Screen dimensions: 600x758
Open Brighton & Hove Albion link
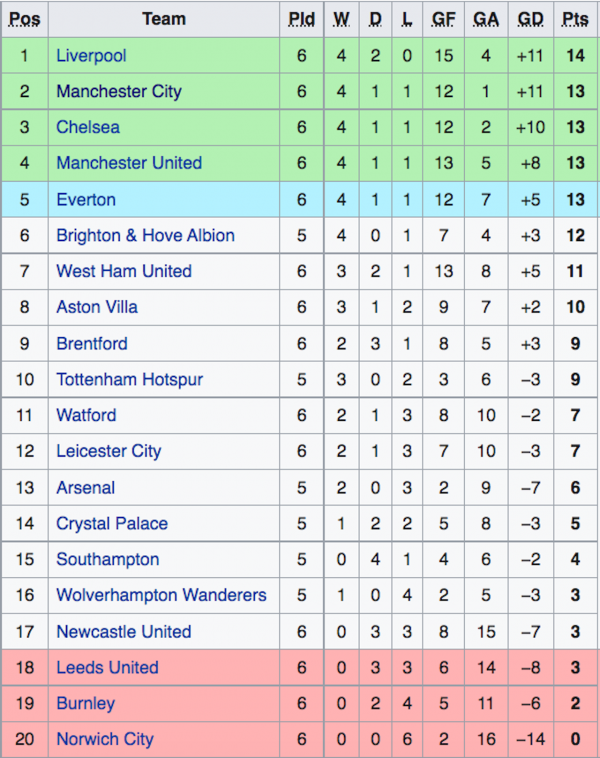pyautogui.click(x=145, y=235)
